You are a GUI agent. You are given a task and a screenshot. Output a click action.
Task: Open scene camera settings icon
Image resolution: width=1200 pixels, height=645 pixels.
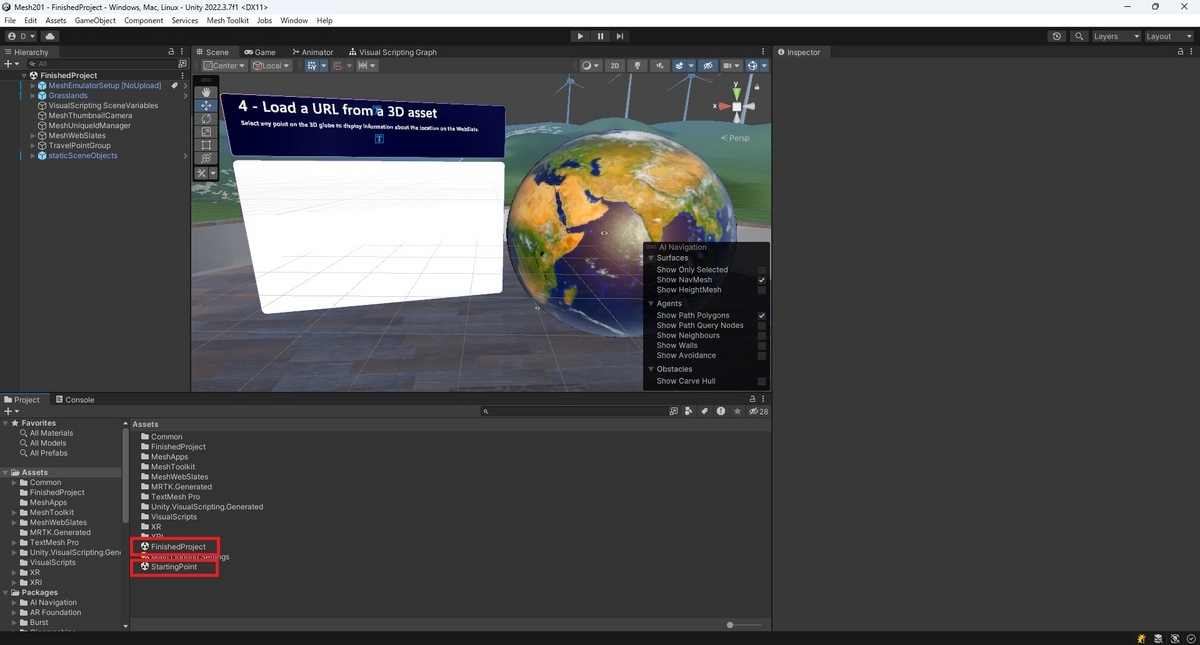click(734, 66)
